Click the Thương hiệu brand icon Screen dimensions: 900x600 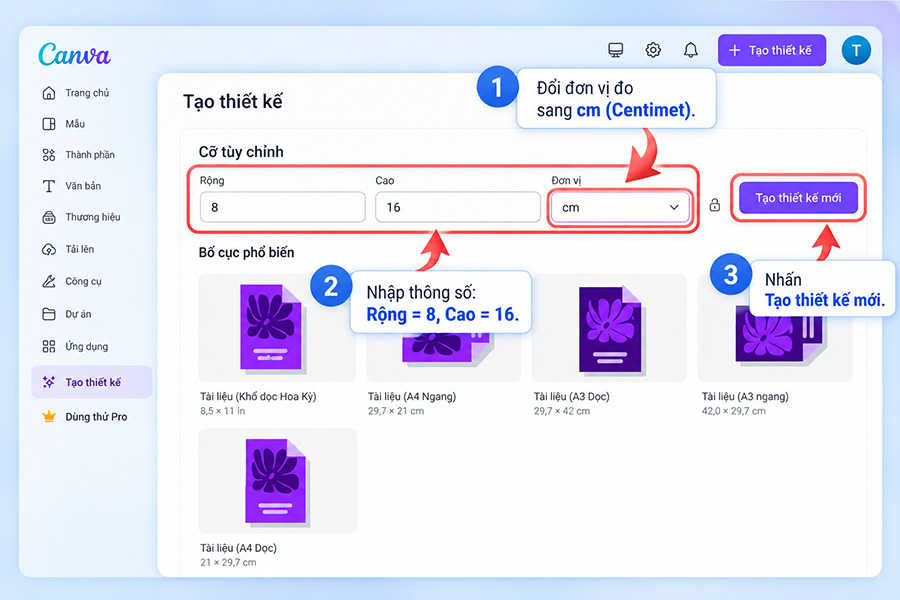pos(49,218)
